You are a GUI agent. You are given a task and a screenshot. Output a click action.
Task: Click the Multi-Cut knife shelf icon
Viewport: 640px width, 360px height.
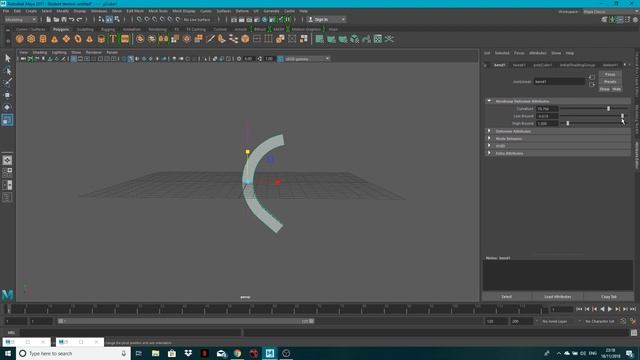[211, 39]
